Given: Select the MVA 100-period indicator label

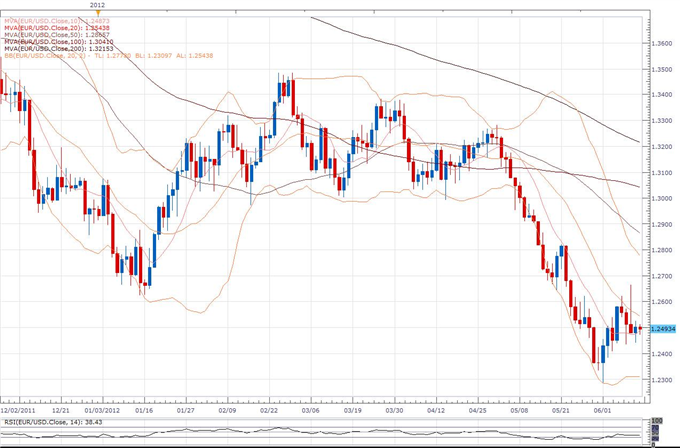Looking at the screenshot, I should tap(59, 42).
